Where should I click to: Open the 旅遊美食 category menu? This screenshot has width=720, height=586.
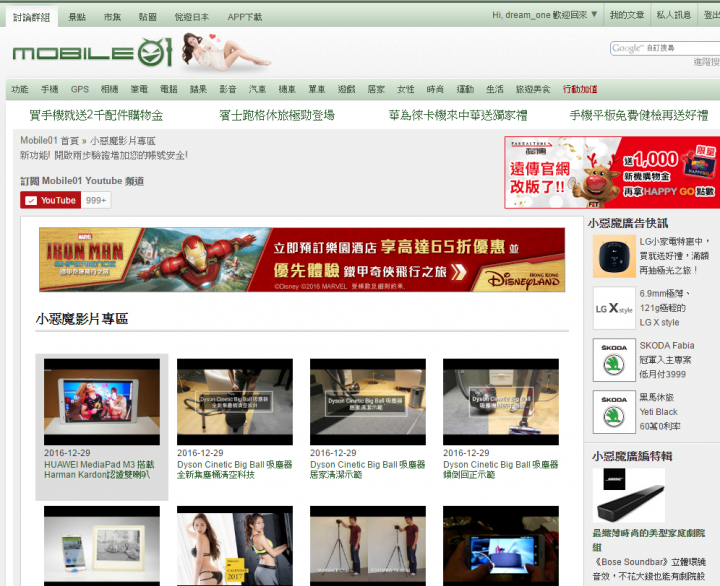click(x=533, y=89)
